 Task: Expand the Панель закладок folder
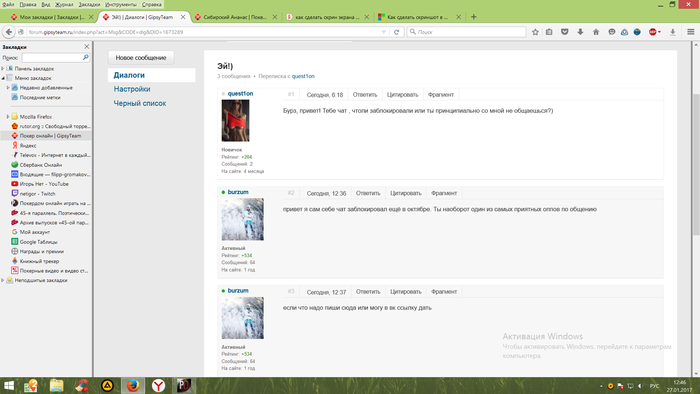pyautogui.click(x=3, y=69)
